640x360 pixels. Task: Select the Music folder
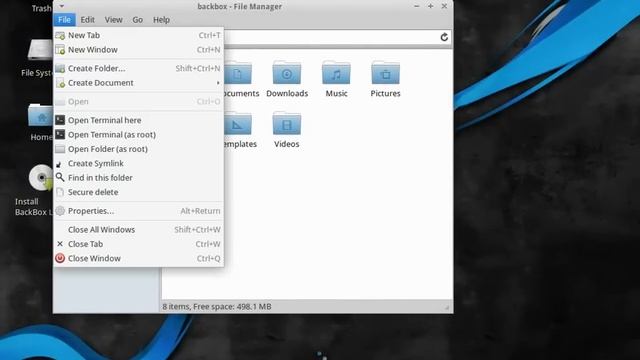point(336,80)
